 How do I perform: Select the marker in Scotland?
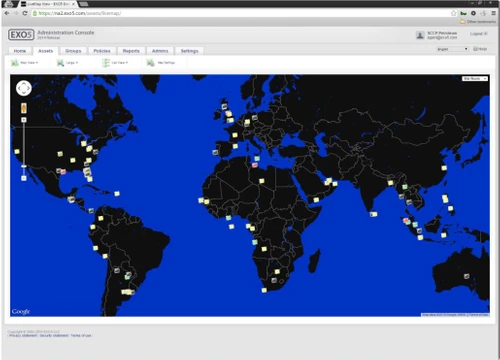point(224,107)
